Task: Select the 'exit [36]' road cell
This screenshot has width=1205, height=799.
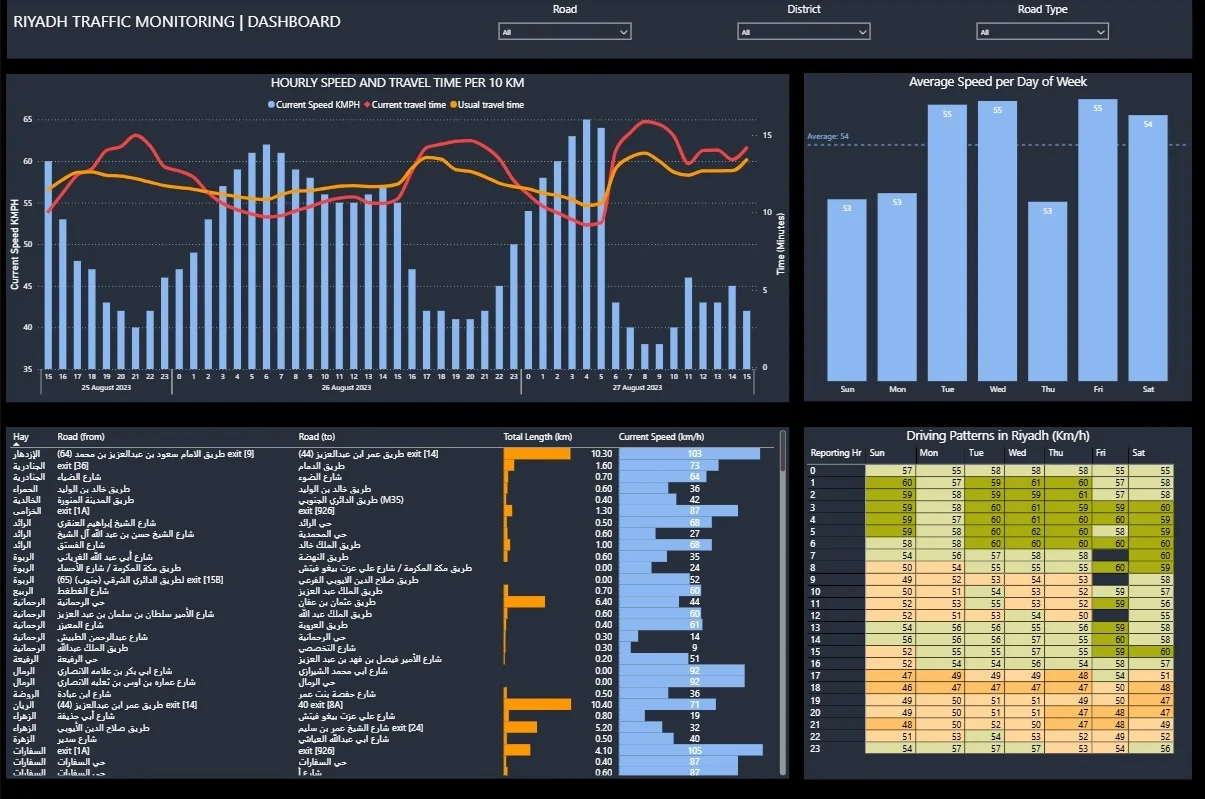Action: point(74,465)
